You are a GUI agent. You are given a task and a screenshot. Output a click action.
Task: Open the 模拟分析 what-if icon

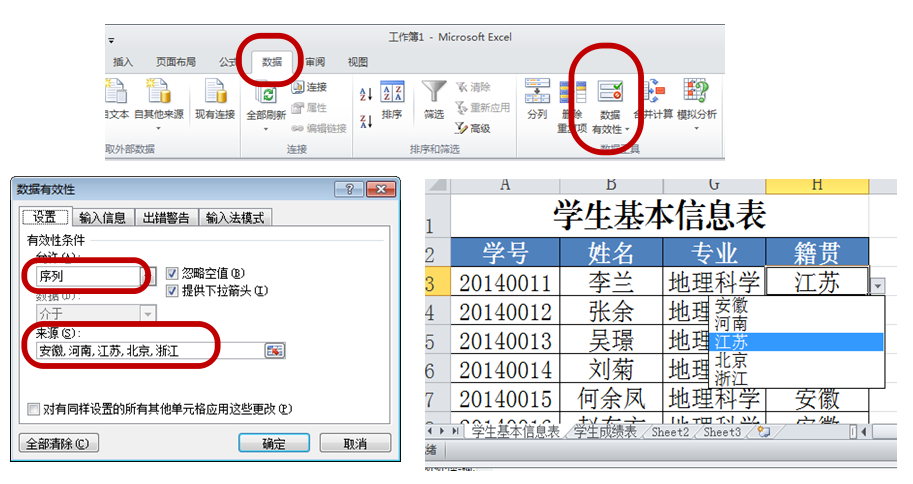click(x=696, y=91)
